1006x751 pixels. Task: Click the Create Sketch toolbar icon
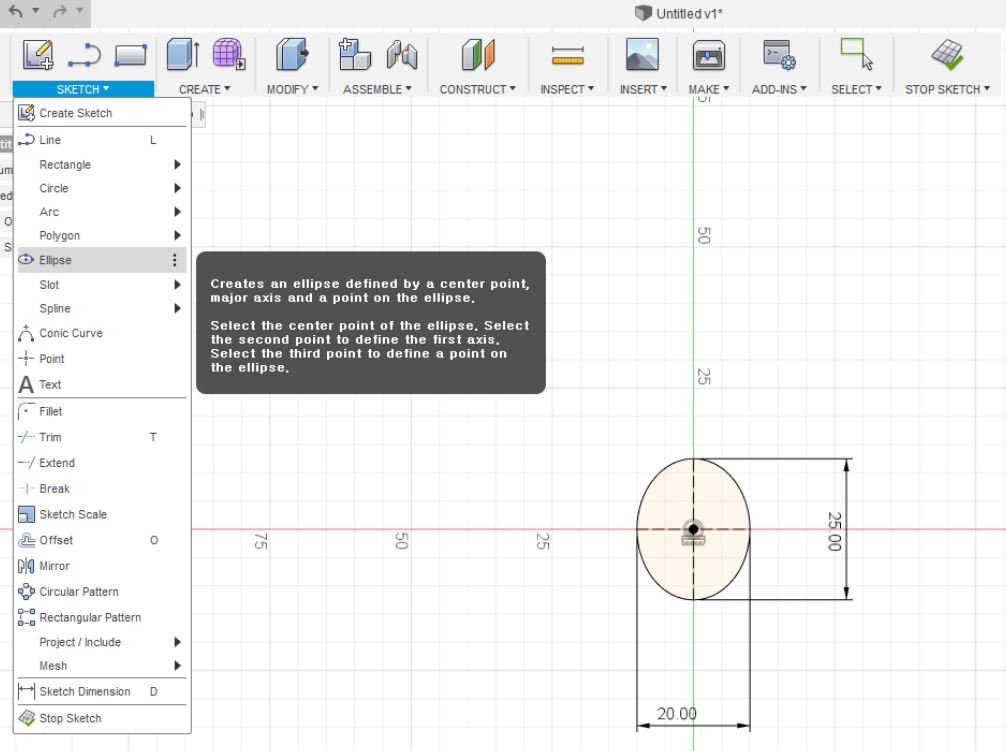38,54
